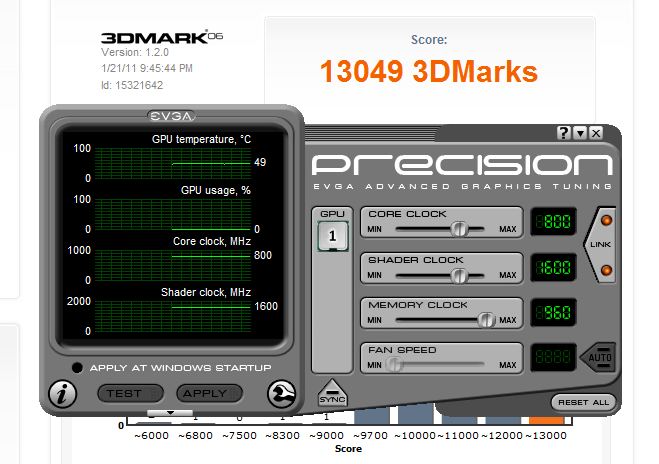659x464 pixels.
Task: Click the TEST button
Action: click(x=130, y=394)
